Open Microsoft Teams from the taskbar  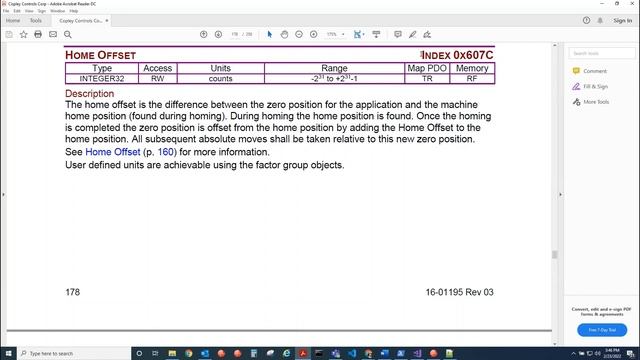(x=336, y=353)
